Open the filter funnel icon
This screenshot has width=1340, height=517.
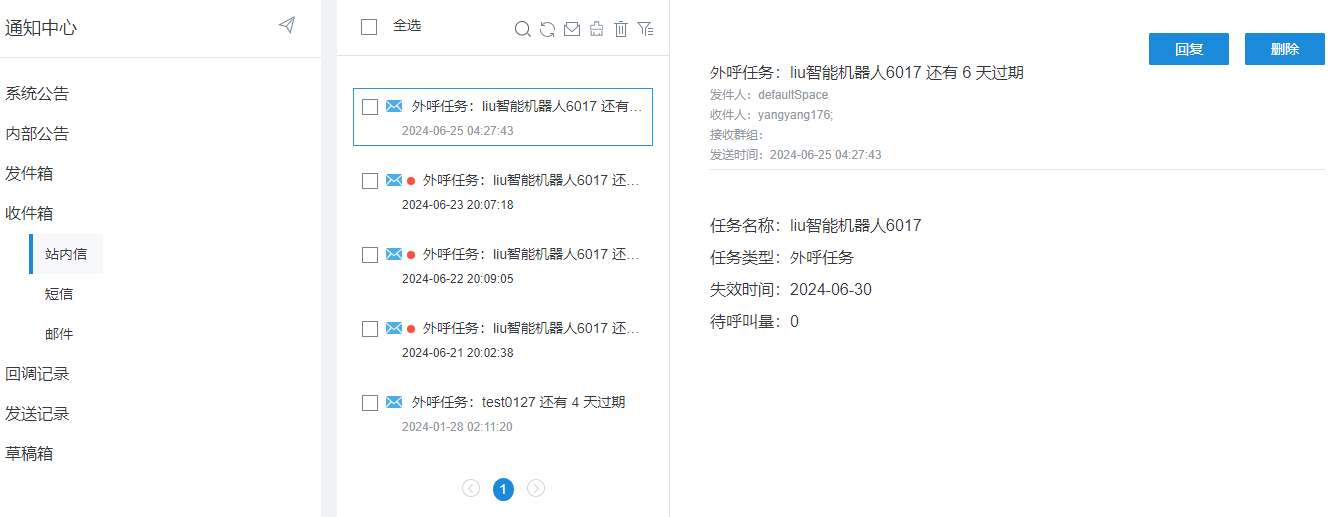[x=645, y=29]
